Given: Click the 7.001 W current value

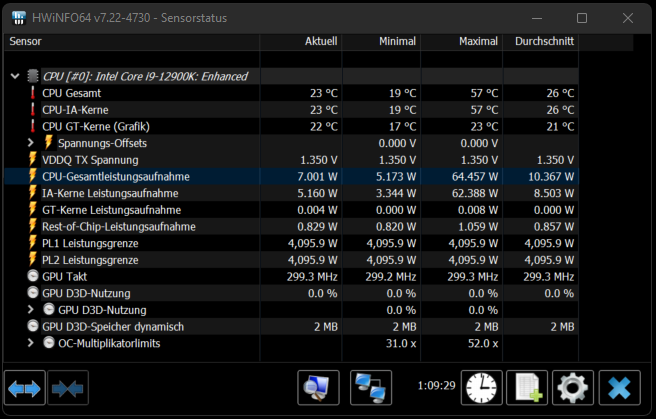Looking at the screenshot, I should tap(317, 176).
